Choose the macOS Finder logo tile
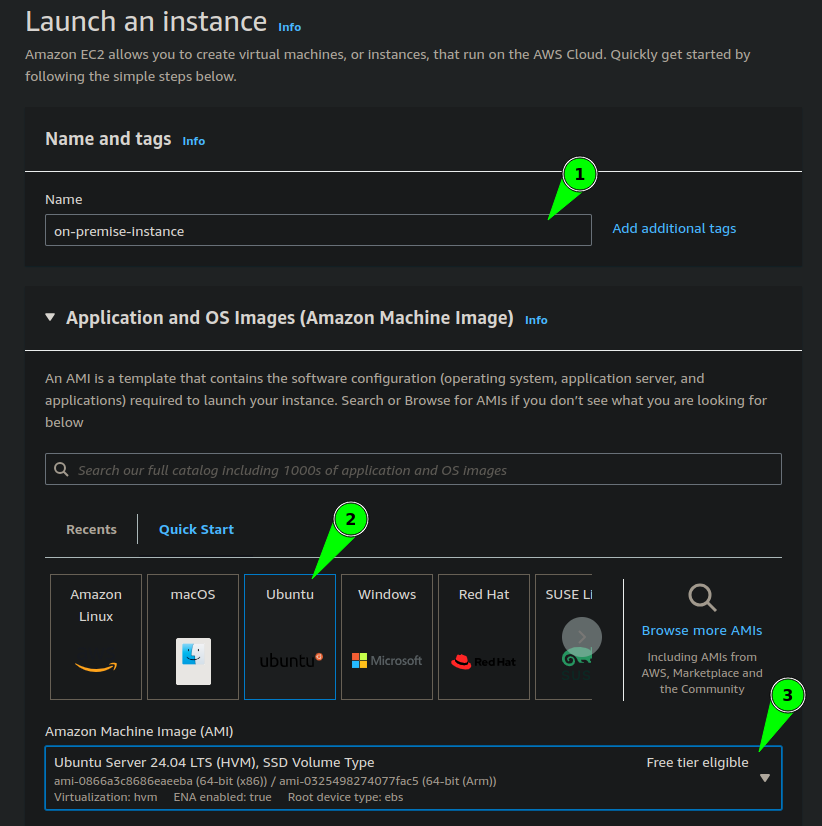822x826 pixels. [x=193, y=637]
